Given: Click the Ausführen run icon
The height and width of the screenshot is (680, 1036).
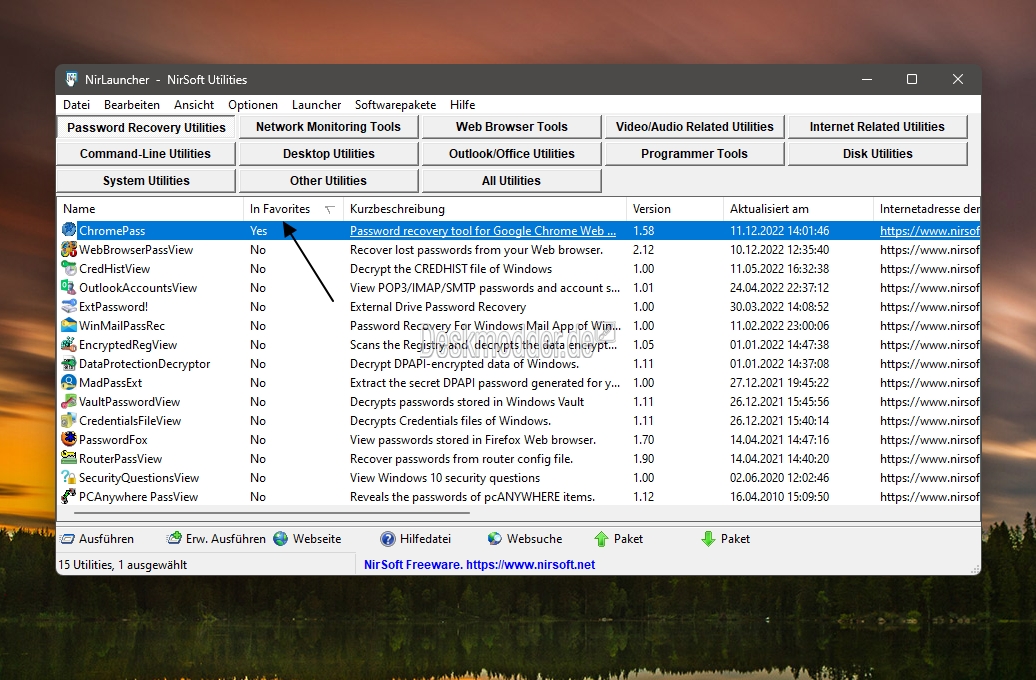Looking at the screenshot, I should coord(67,539).
